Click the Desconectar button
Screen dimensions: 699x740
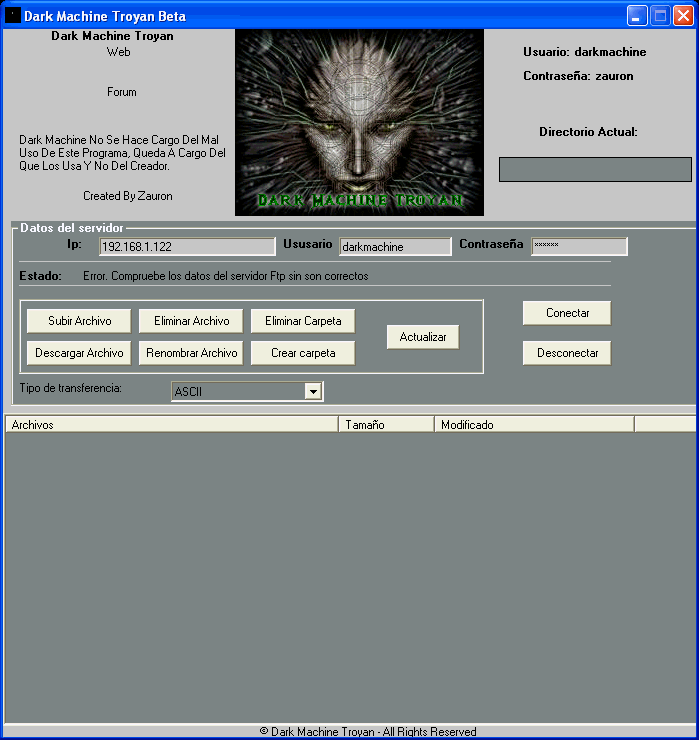coord(567,353)
